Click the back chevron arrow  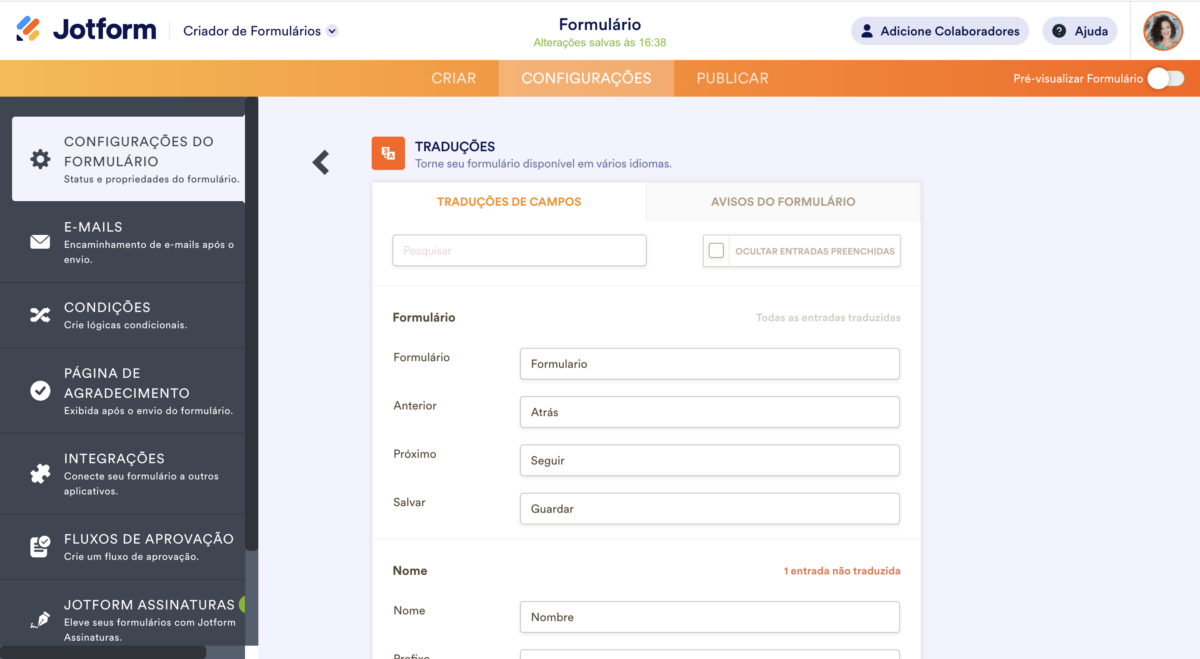[x=321, y=162]
